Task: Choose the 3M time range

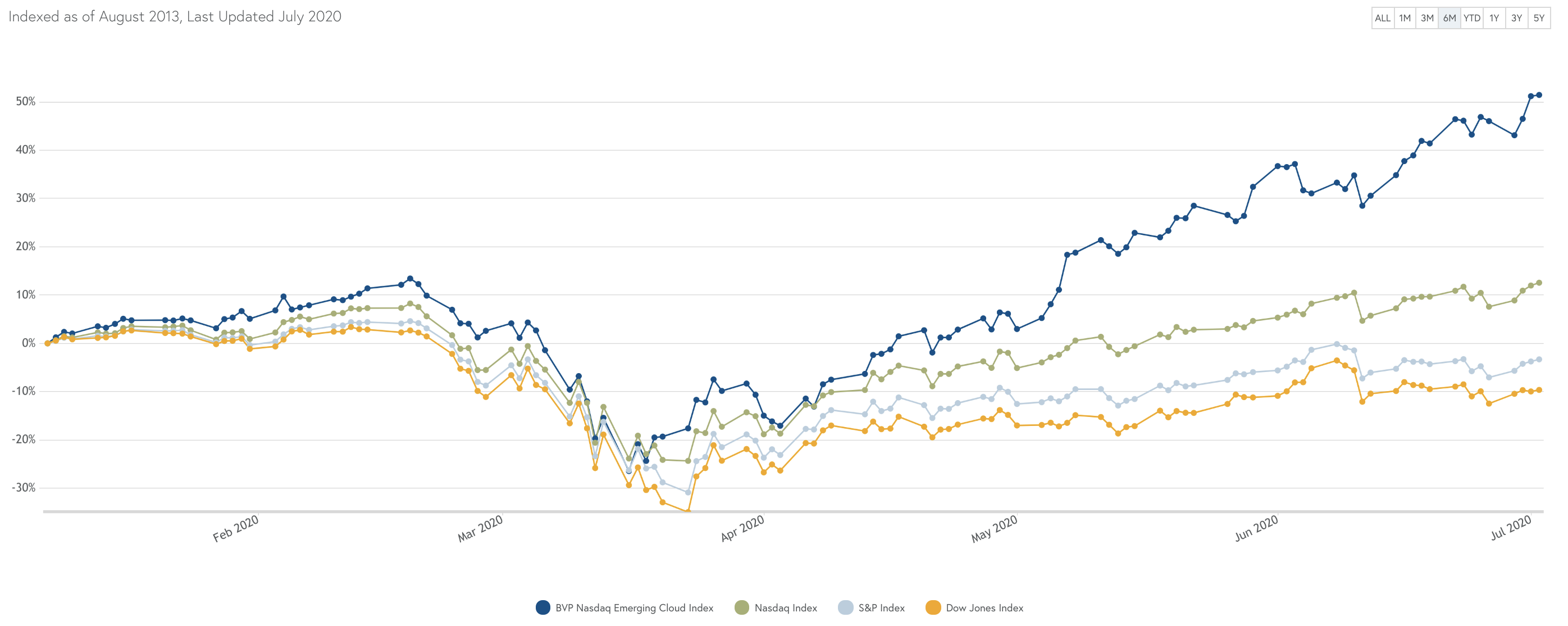Action: [1428, 19]
